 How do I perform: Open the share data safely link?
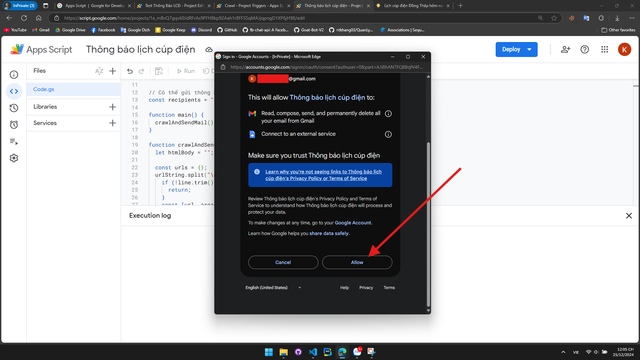click(x=329, y=233)
